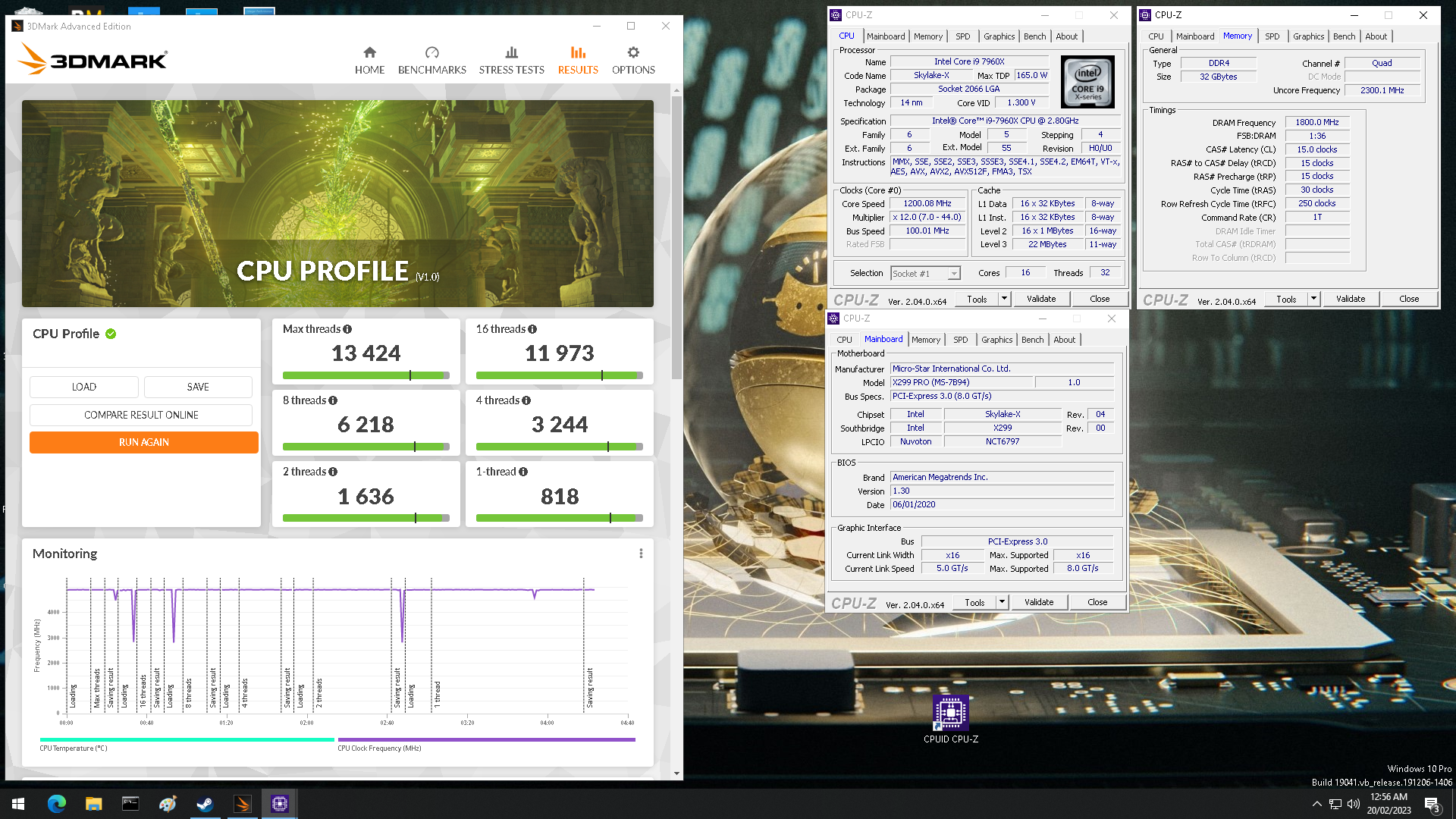The image size is (1456, 819).
Task: Switch to SPD tab in Memory window
Action: point(1272,36)
